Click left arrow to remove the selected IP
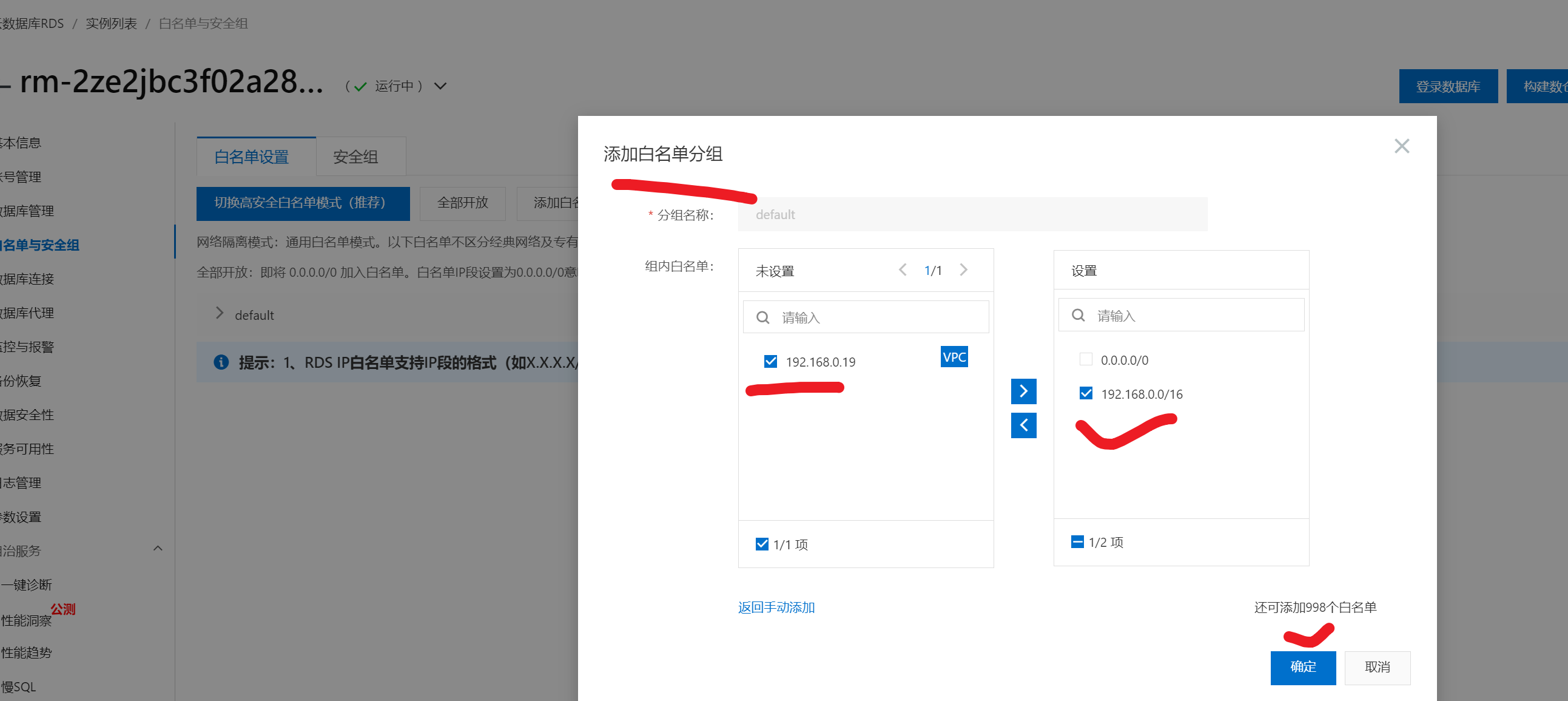Viewport: 1568px width, 701px height. (x=1023, y=425)
